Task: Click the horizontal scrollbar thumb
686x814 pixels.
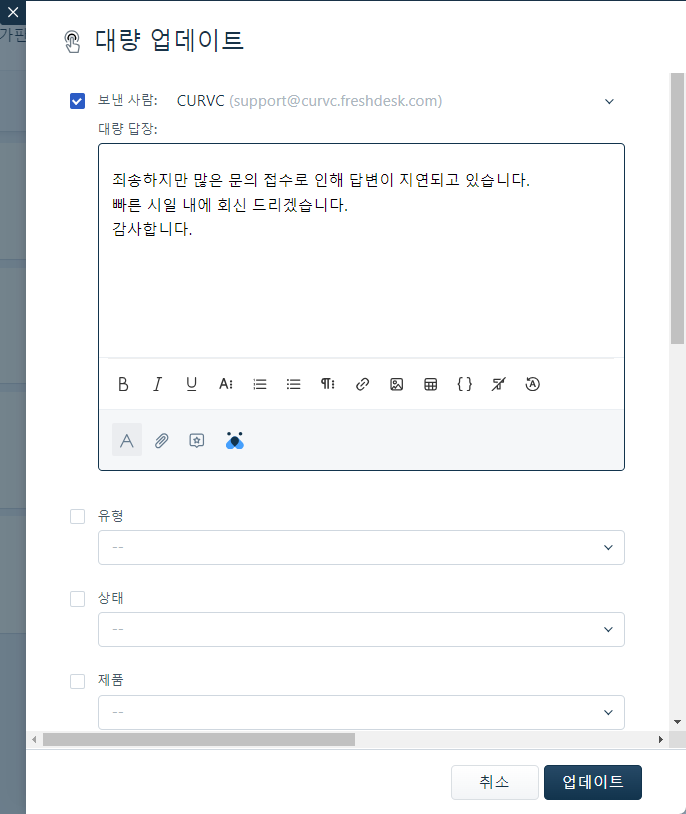Action: [x=199, y=739]
